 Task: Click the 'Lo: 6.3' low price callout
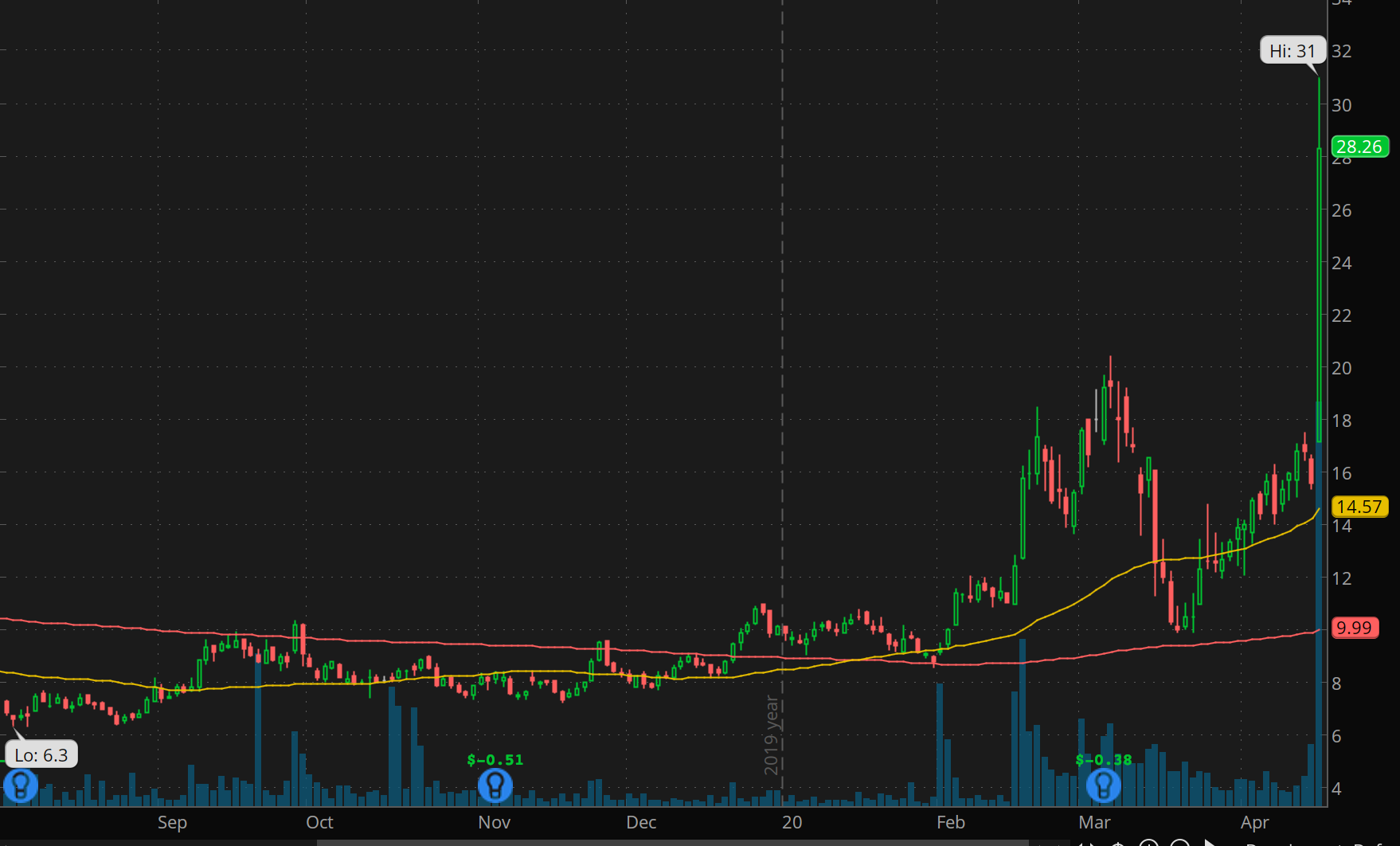(41, 754)
